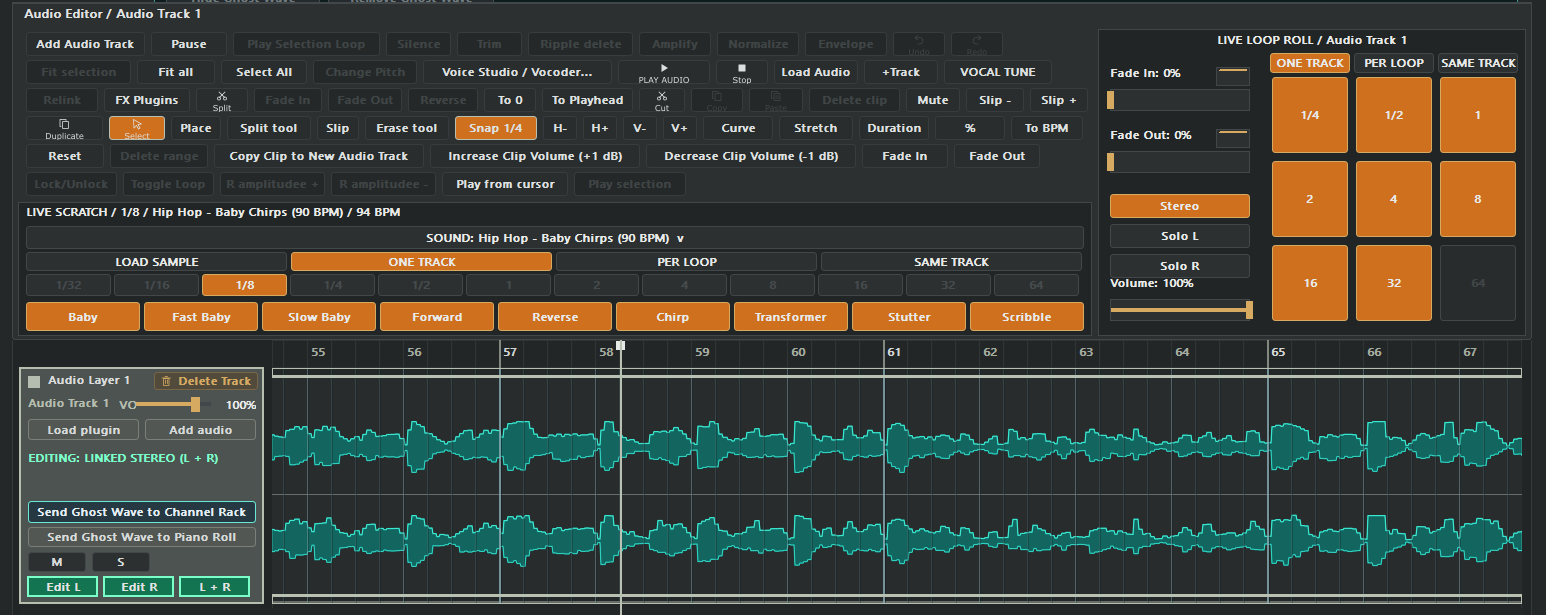1546x615 pixels.
Task: Click the Fit all button
Action: click(175, 72)
